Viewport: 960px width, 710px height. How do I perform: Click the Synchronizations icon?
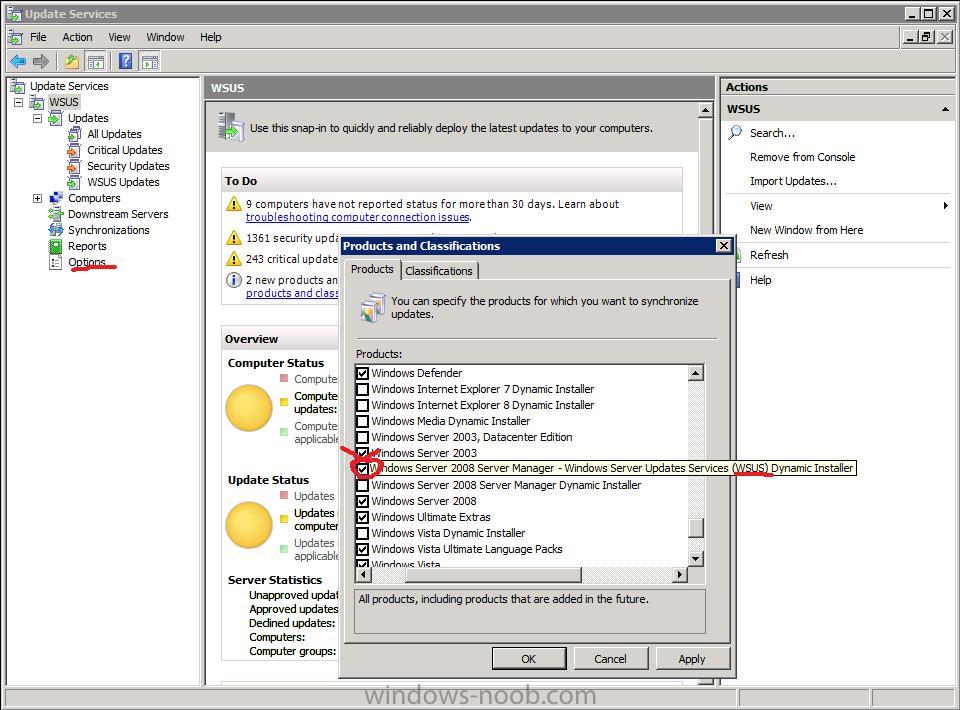click(x=56, y=230)
